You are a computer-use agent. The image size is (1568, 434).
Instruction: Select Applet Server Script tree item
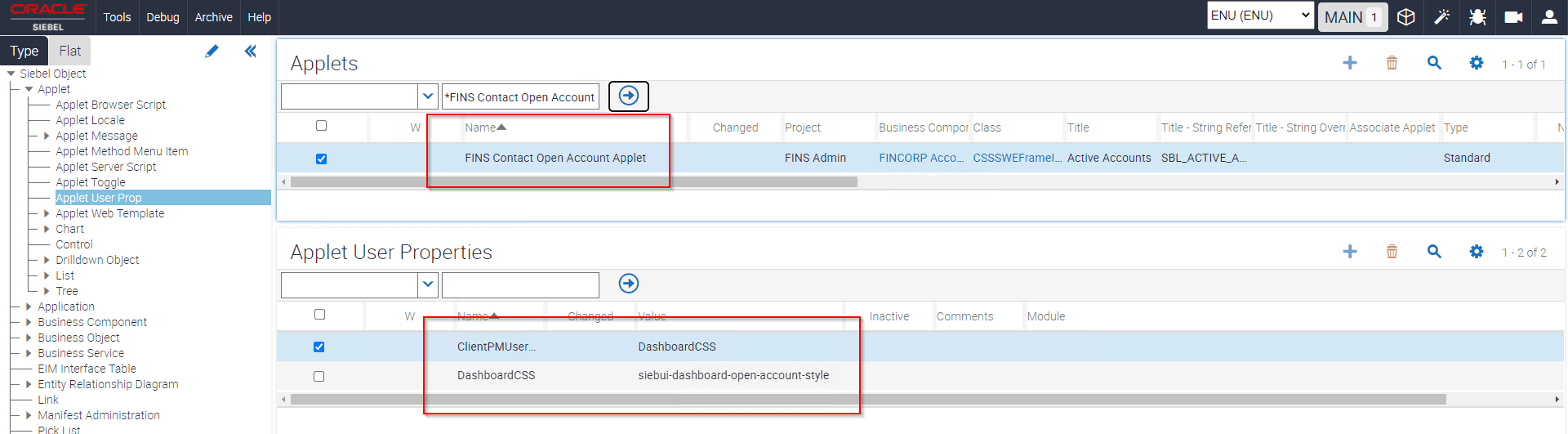(x=105, y=167)
